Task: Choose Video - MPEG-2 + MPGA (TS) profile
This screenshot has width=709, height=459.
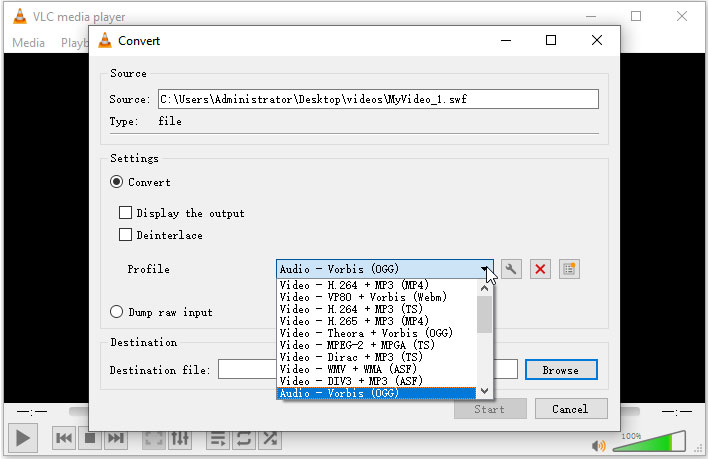Action: [376, 345]
